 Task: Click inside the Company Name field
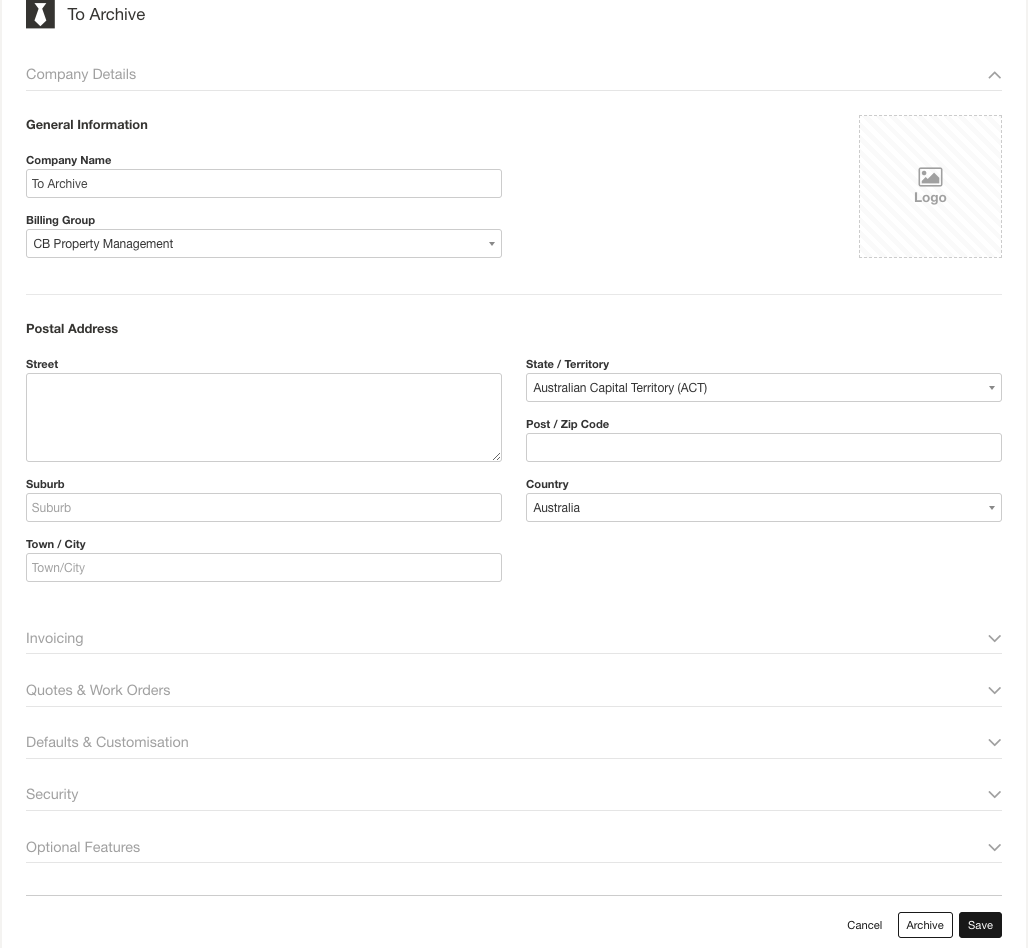pyautogui.click(x=264, y=183)
